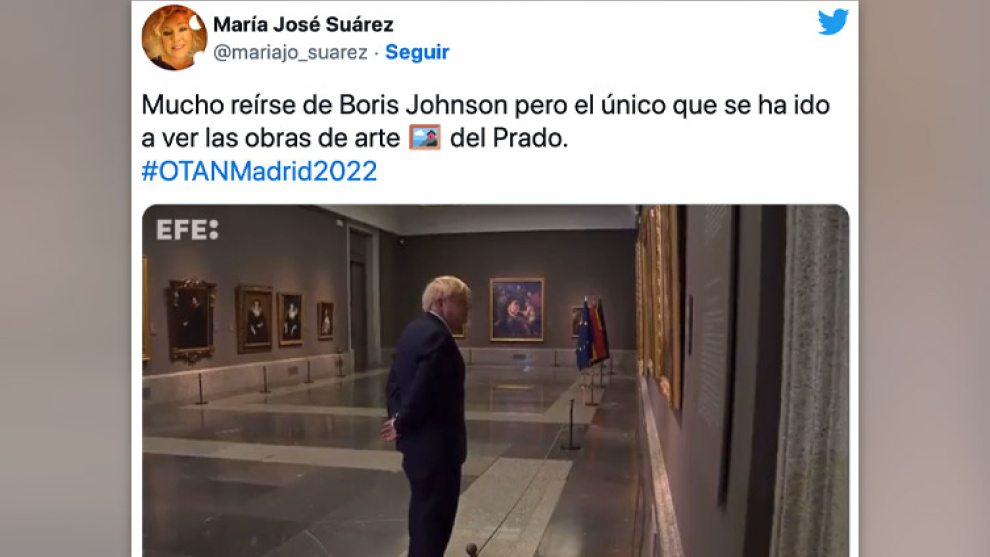Click the third portrait on left wall
The height and width of the screenshot is (557, 990).
[290, 319]
